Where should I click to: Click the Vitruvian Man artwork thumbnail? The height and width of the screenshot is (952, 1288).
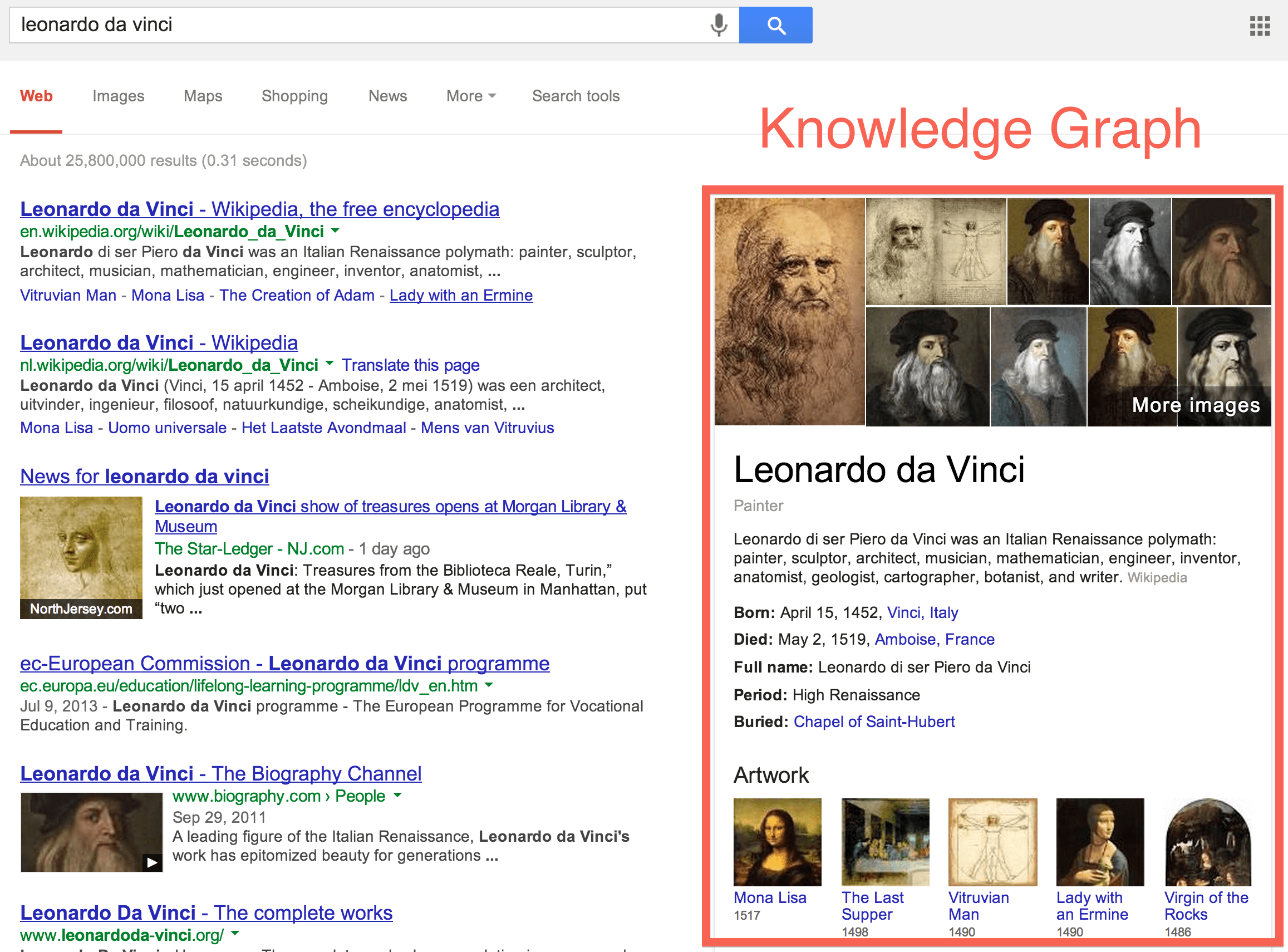(x=992, y=842)
